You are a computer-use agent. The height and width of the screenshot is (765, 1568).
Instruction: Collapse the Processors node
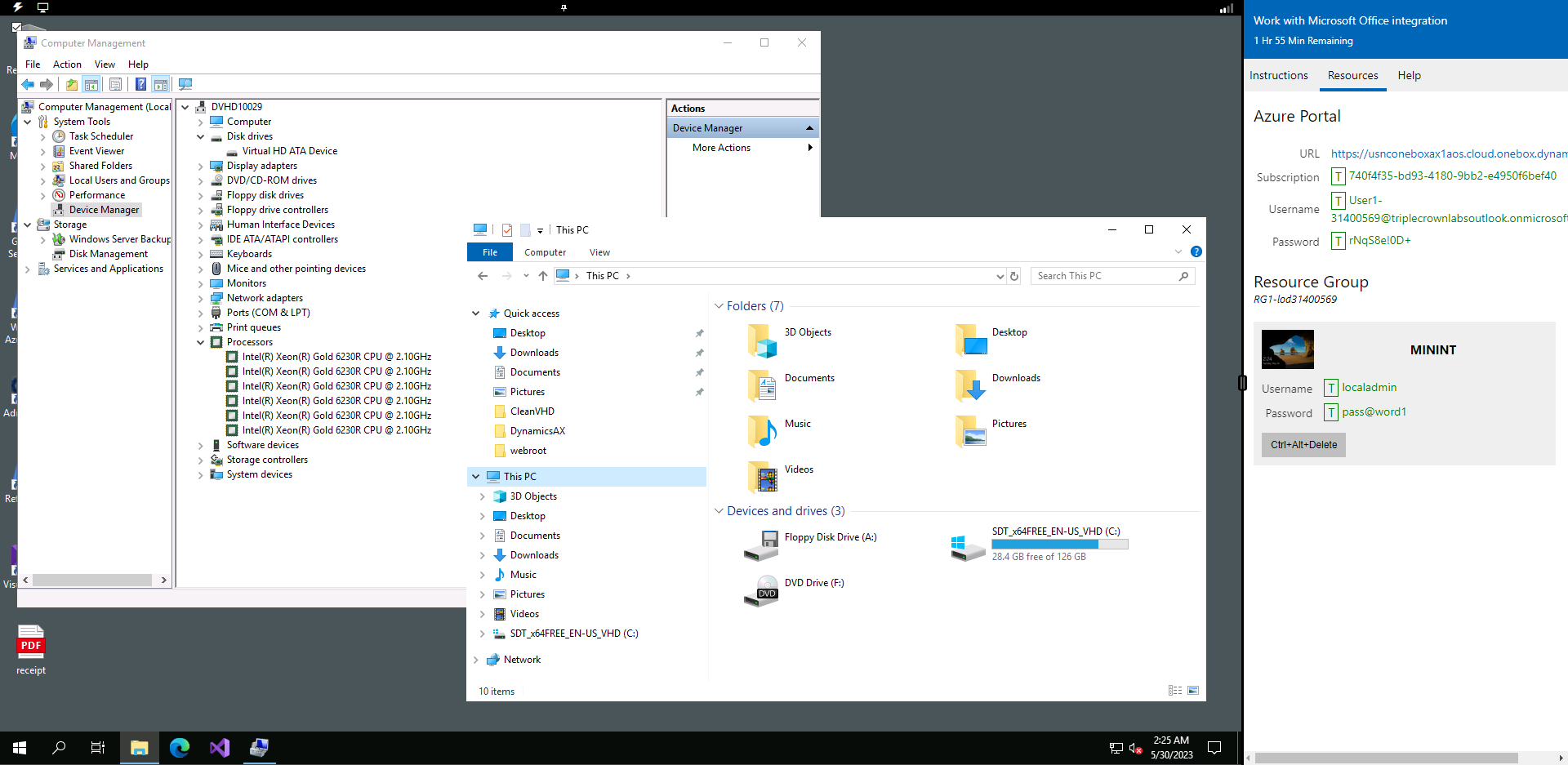(x=201, y=342)
